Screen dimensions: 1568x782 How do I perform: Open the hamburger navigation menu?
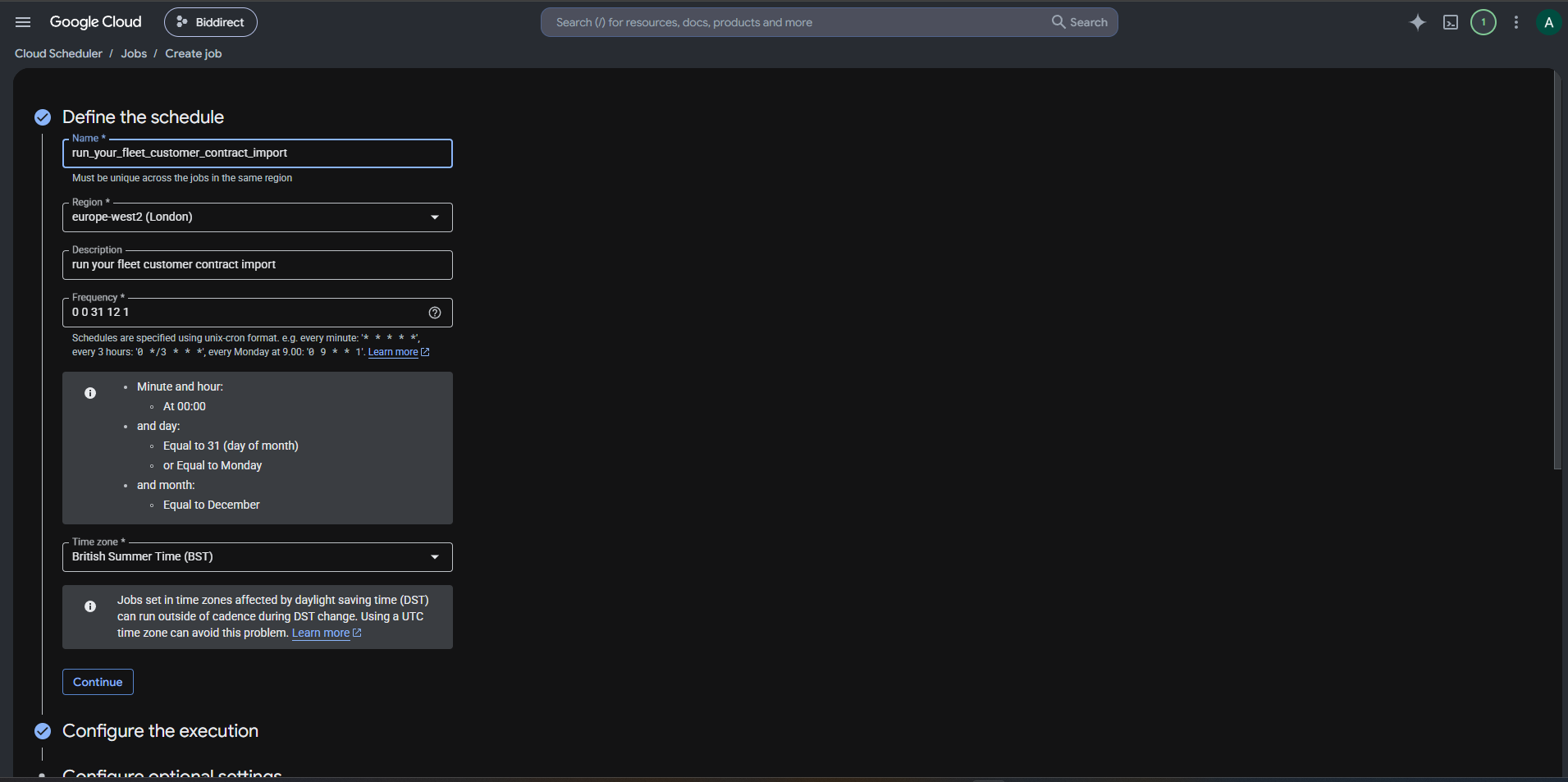[23, 22]
